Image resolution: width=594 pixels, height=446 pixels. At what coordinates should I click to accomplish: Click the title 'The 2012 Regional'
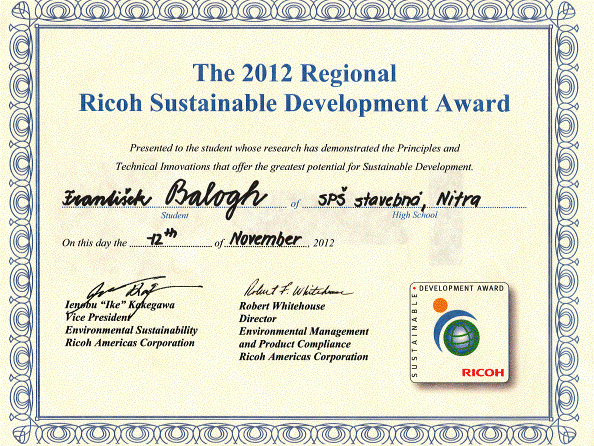tap(294, 73)
